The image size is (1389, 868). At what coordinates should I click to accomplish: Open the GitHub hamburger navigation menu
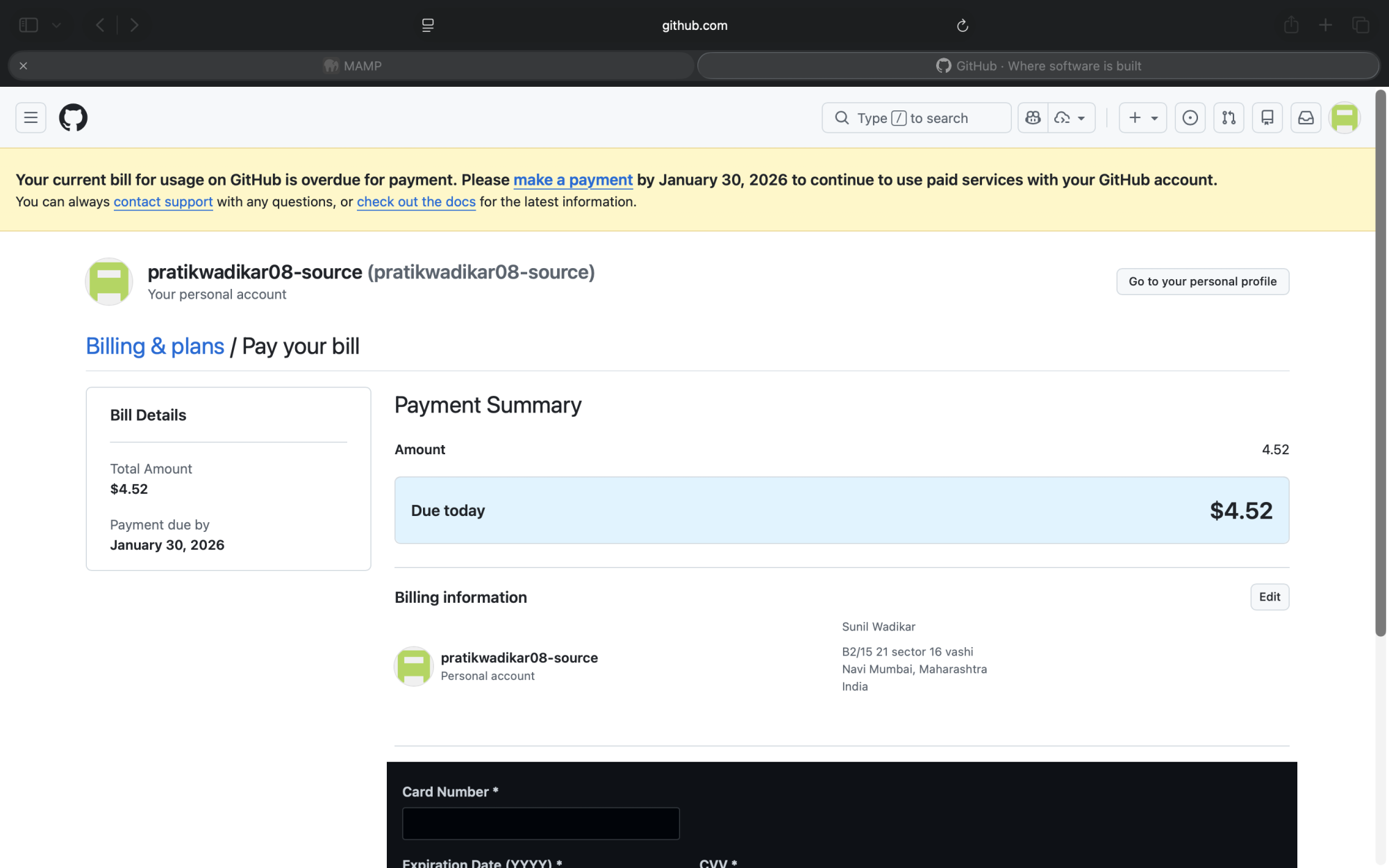pos(31,118)
